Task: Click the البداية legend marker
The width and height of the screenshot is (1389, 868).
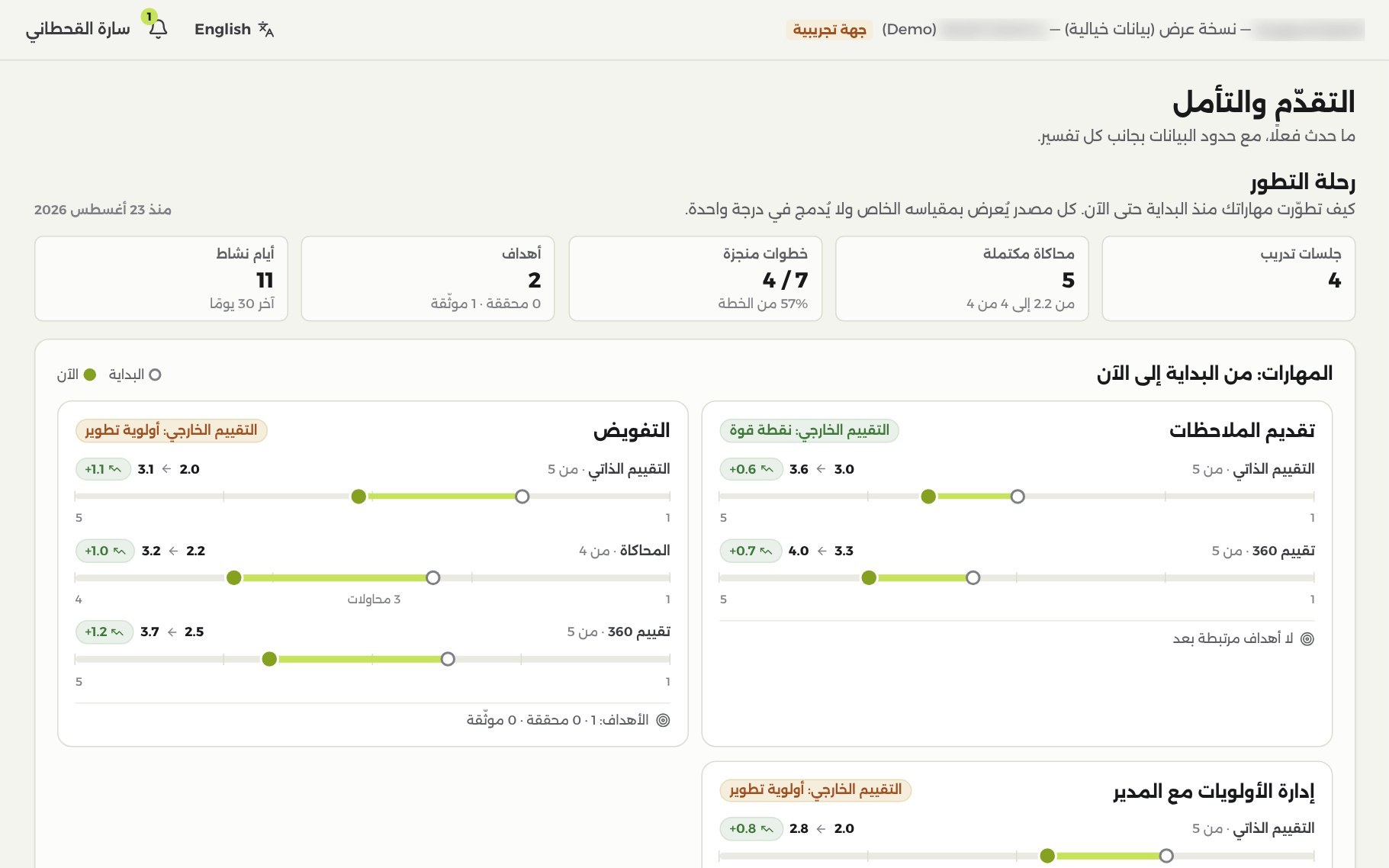Action: [155, 375]
